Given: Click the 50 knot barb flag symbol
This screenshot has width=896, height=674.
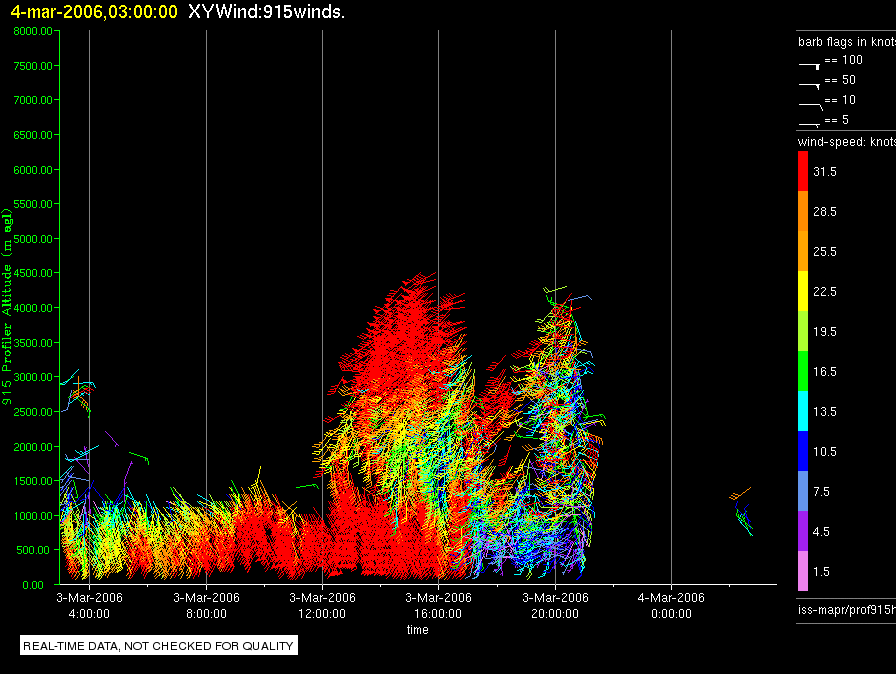Looking at the screenshot, I should (810, 86).
